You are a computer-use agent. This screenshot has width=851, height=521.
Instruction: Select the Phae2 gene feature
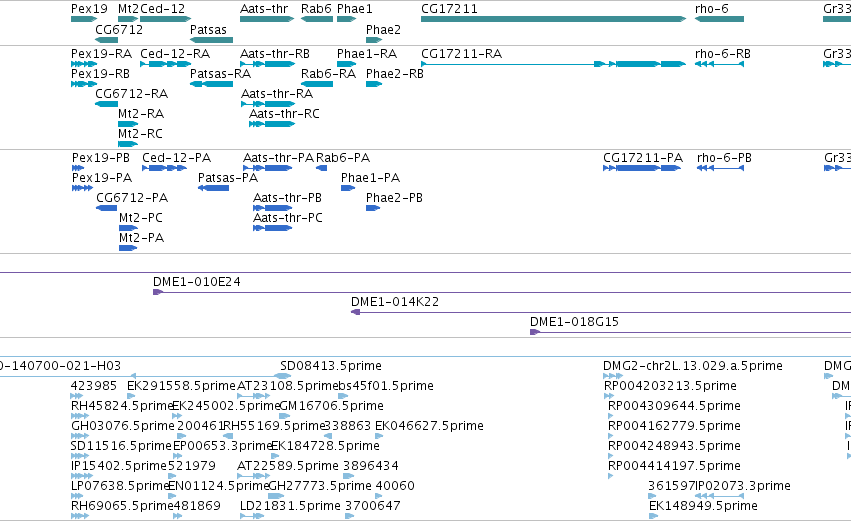[374, 40]
